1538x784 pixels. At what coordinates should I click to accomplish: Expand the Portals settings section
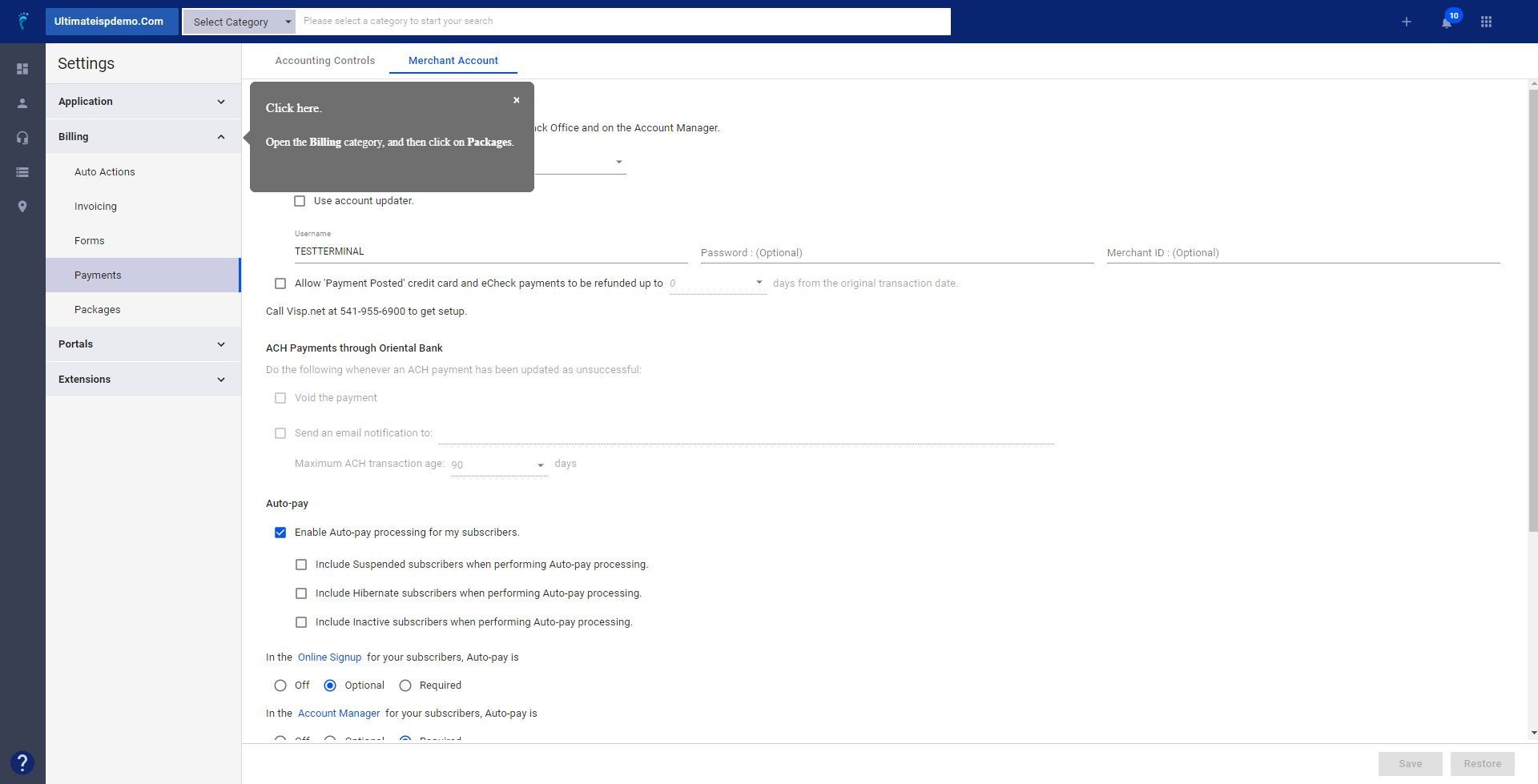[143, 344]
